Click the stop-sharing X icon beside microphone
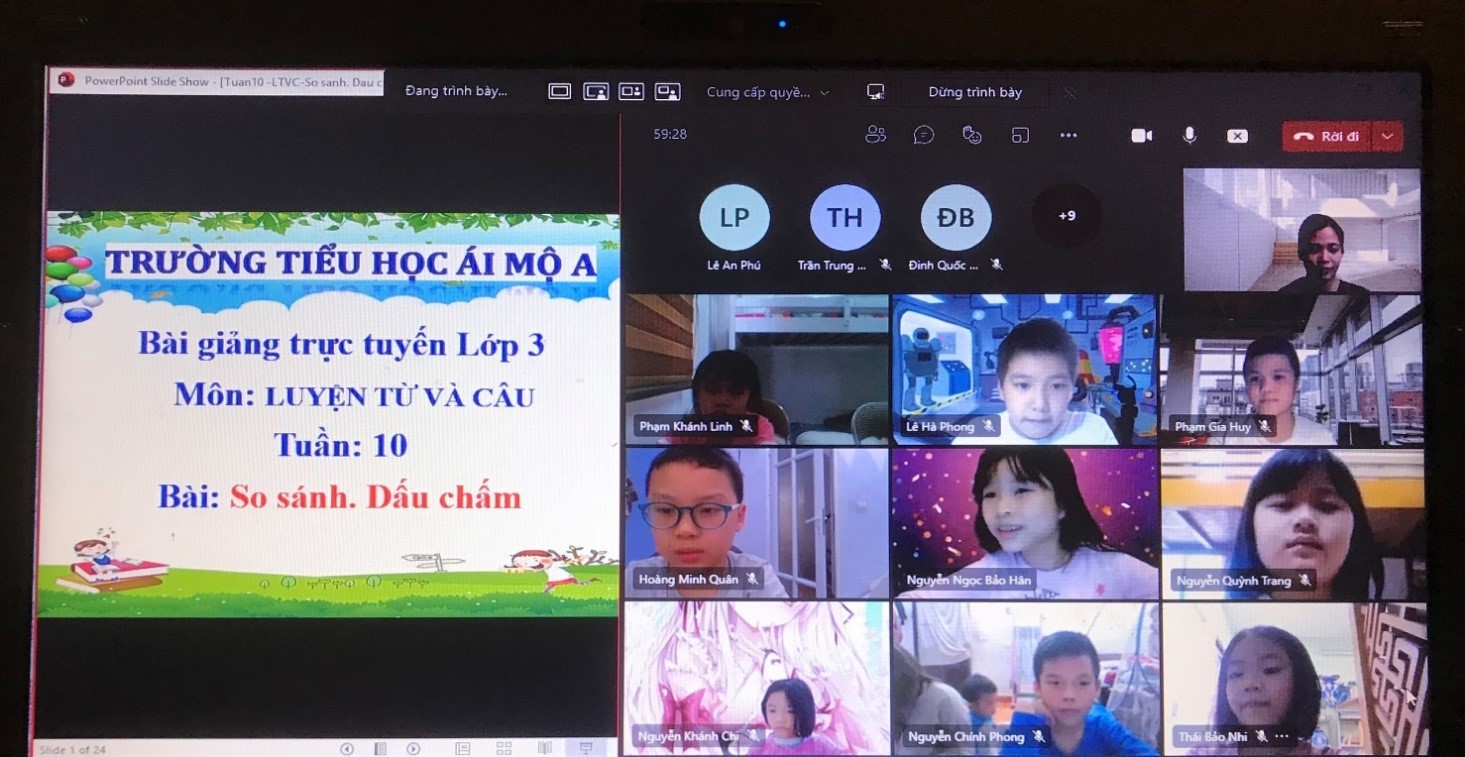Screen dimensions: 1465x757 (1237, 136)
